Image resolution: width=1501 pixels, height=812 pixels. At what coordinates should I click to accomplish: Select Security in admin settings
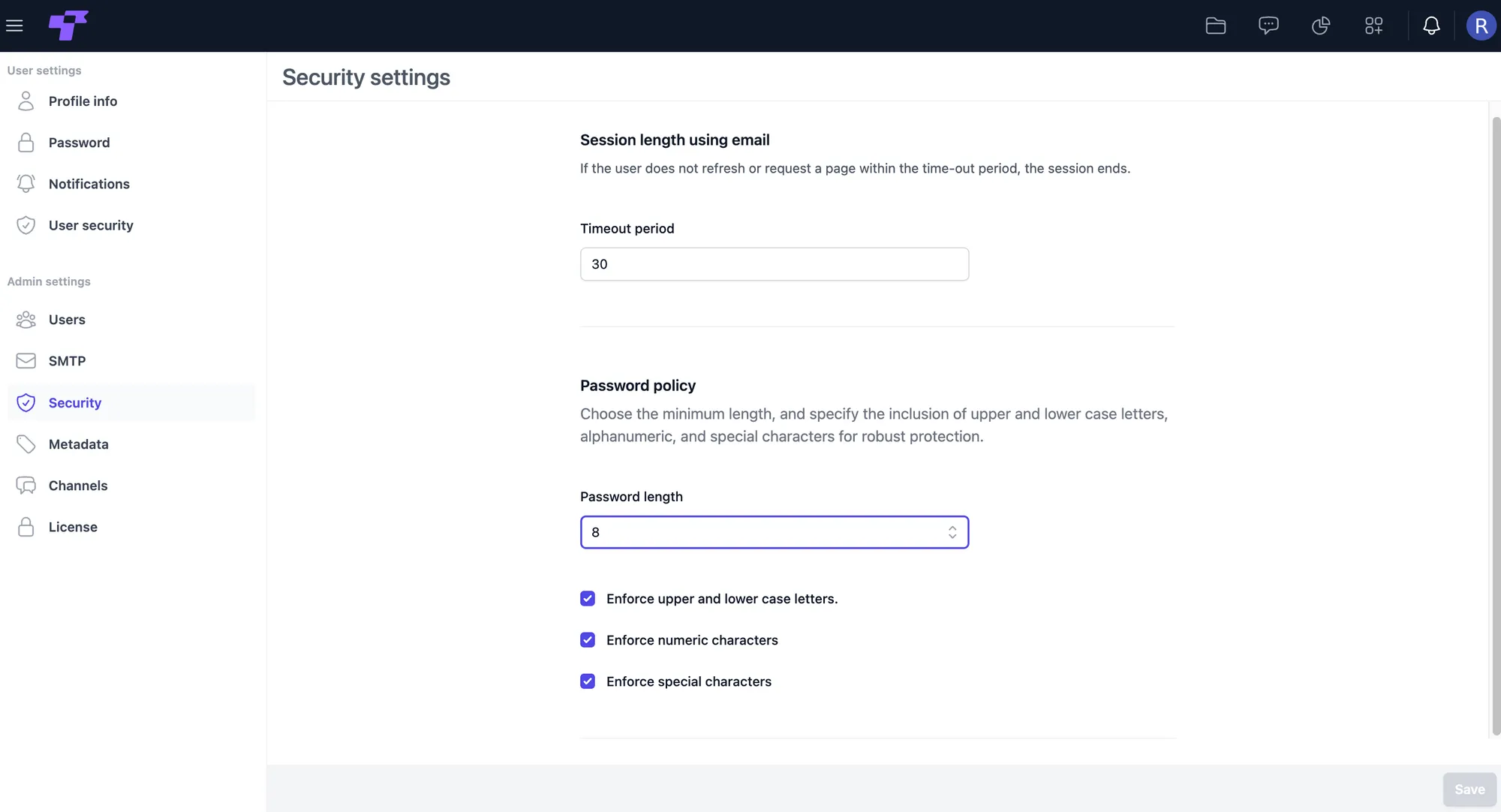click(131, 403)
